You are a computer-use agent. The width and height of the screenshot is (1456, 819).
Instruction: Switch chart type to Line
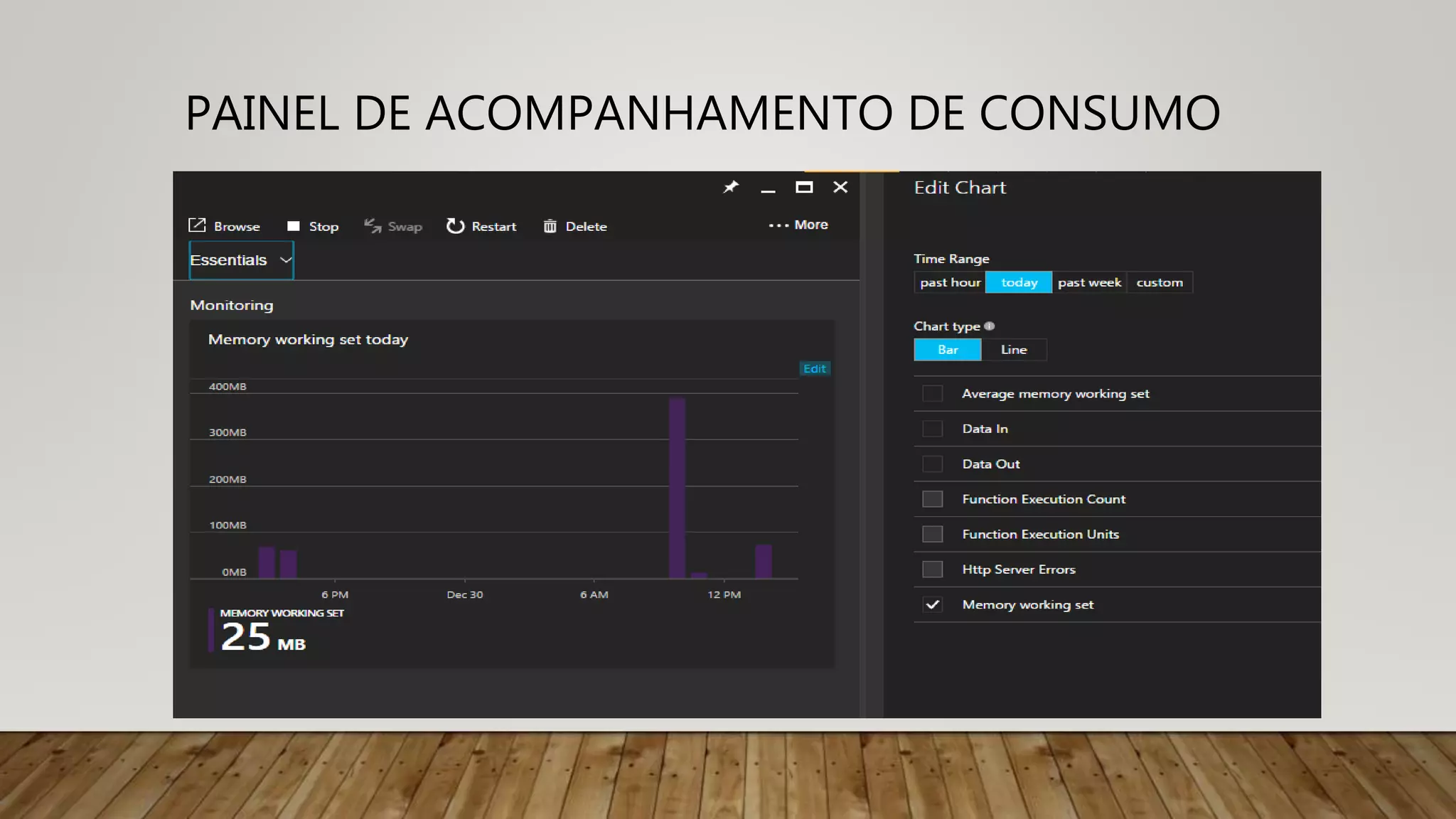click(x=1014, y=350)
